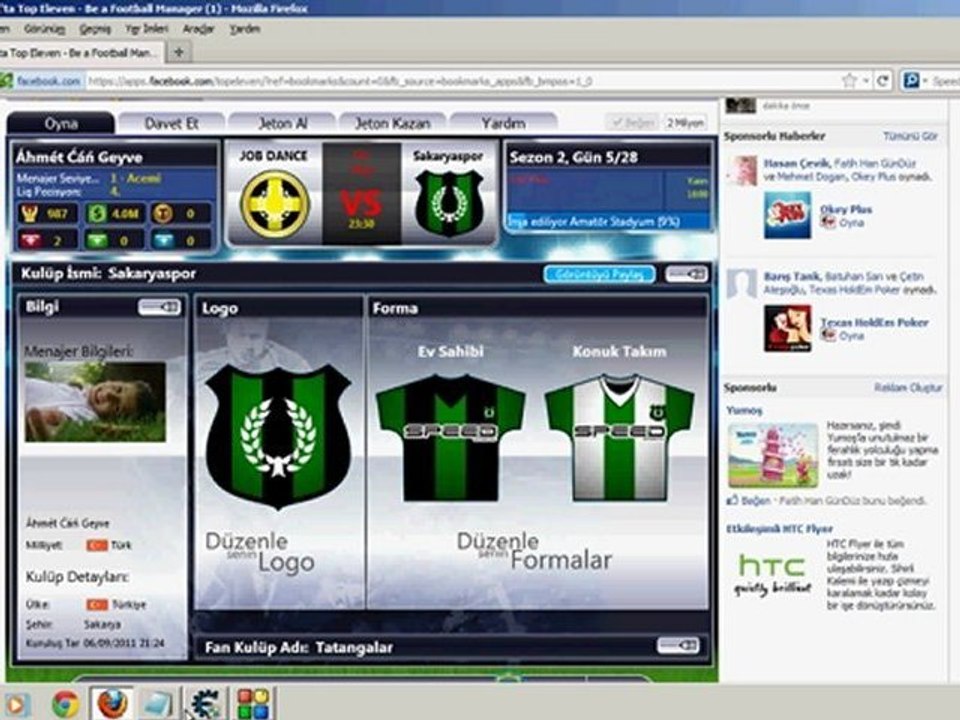
Task: Click the Texas HoldEm Poker thumbnail
Action: coord(787,329)
